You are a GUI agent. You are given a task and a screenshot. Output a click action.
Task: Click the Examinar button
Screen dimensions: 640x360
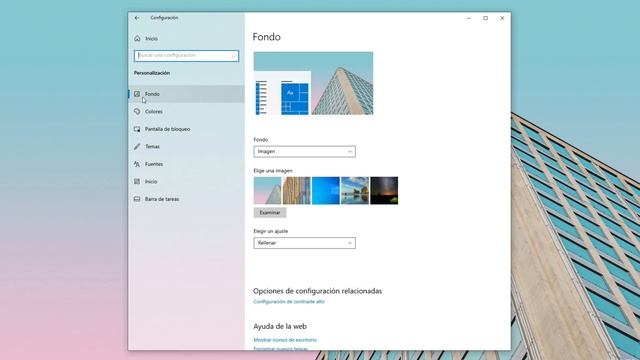click(270, 213)
